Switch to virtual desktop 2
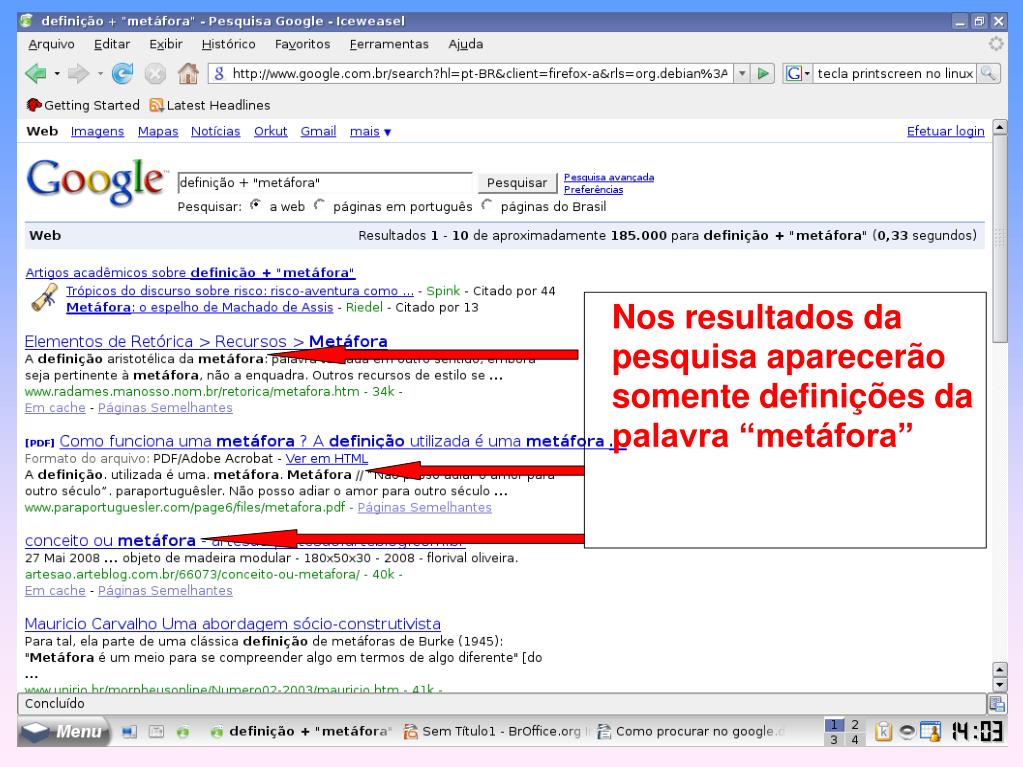This screenshot has height=767, width=1023. coord(855,725)
